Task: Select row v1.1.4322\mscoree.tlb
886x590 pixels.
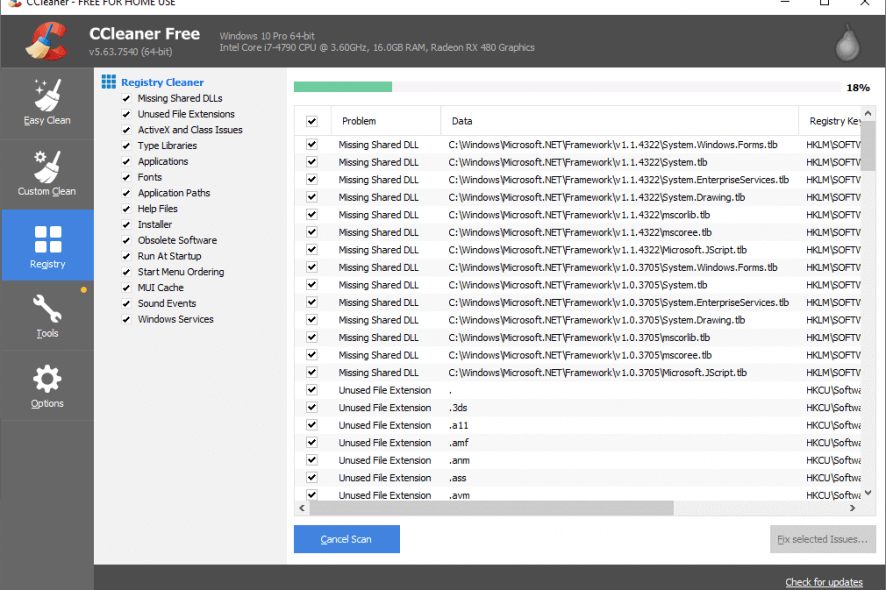Action: [x=577, y=232]
